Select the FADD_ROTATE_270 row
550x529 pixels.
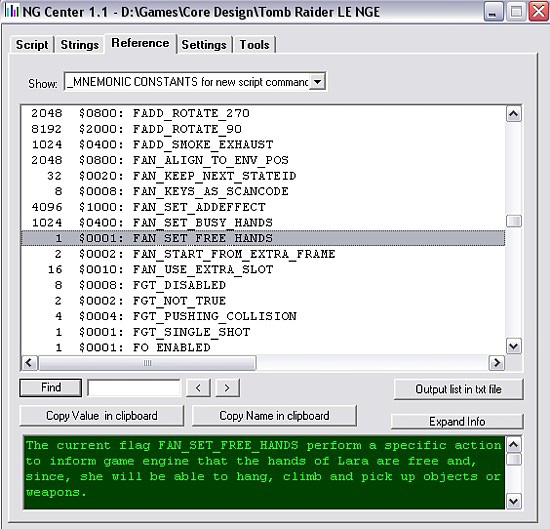click(x=263, y=113)
